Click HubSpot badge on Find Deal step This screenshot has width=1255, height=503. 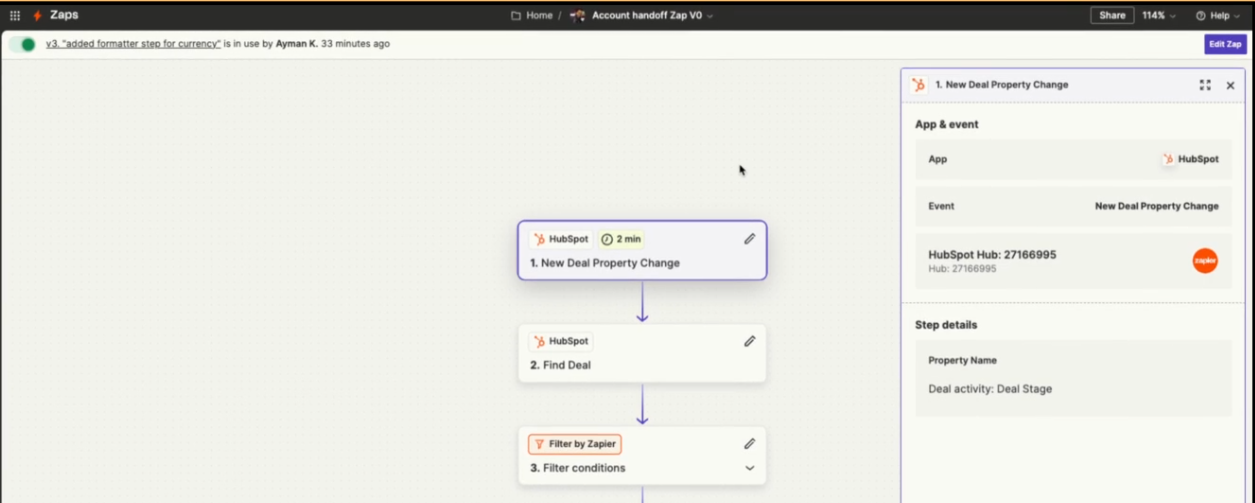(561, 341)
